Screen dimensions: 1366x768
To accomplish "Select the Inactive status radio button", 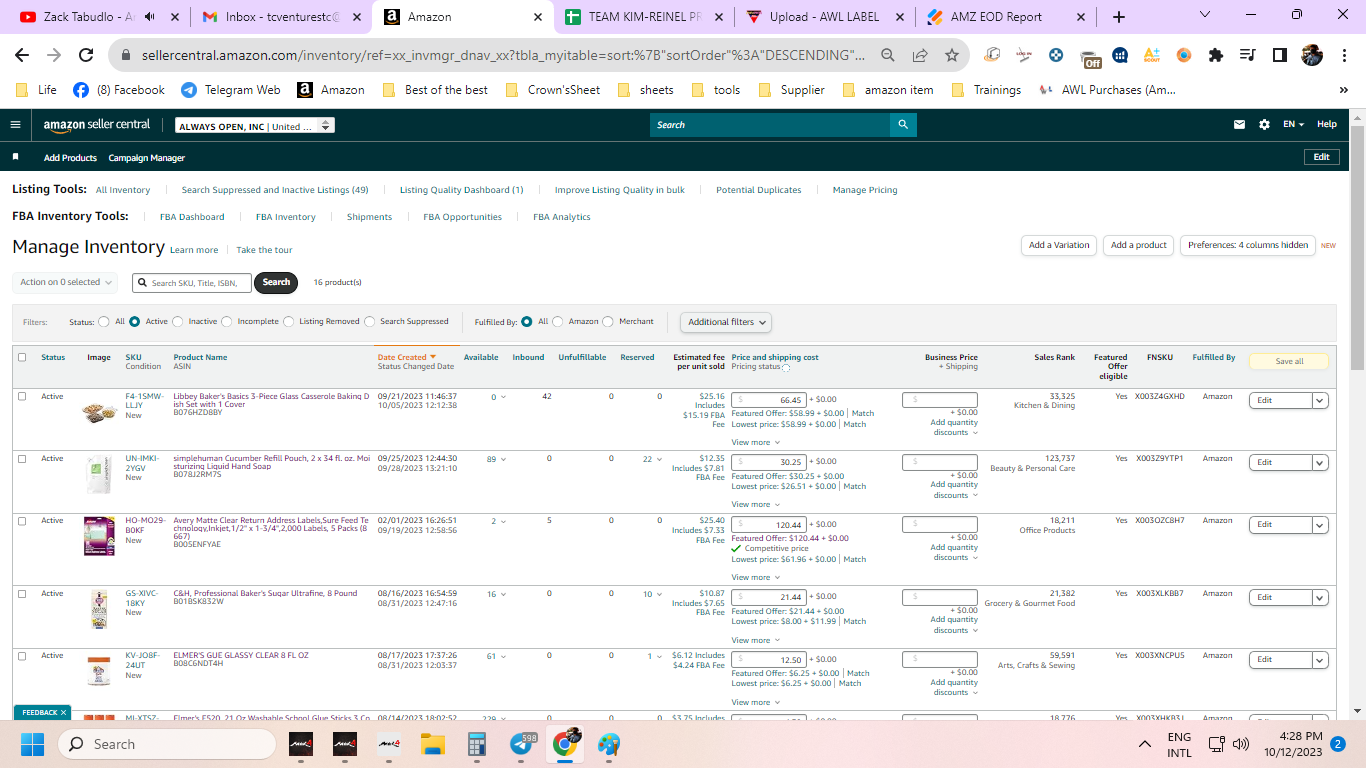I will tap(178, 321).
